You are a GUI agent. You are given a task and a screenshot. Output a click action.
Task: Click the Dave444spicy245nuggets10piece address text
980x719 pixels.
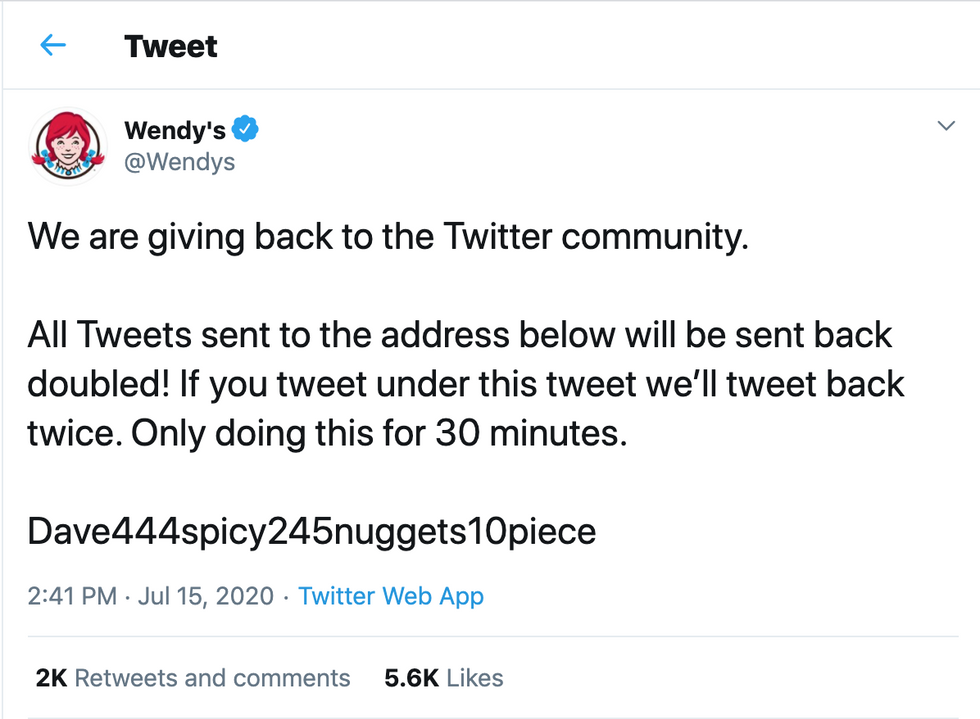click(311, 531)
